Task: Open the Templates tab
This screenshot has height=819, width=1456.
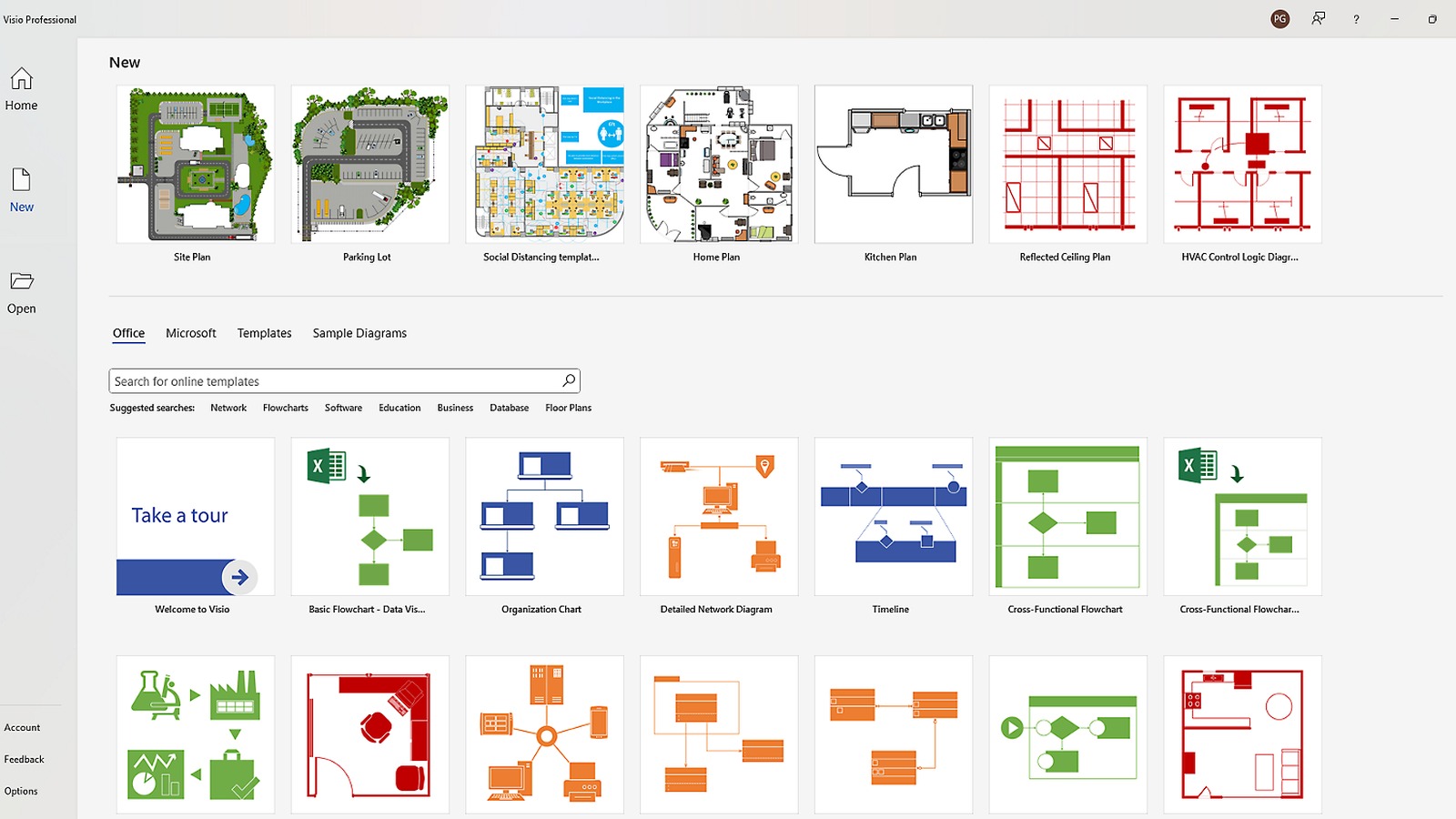Action: tap(264, 333)
